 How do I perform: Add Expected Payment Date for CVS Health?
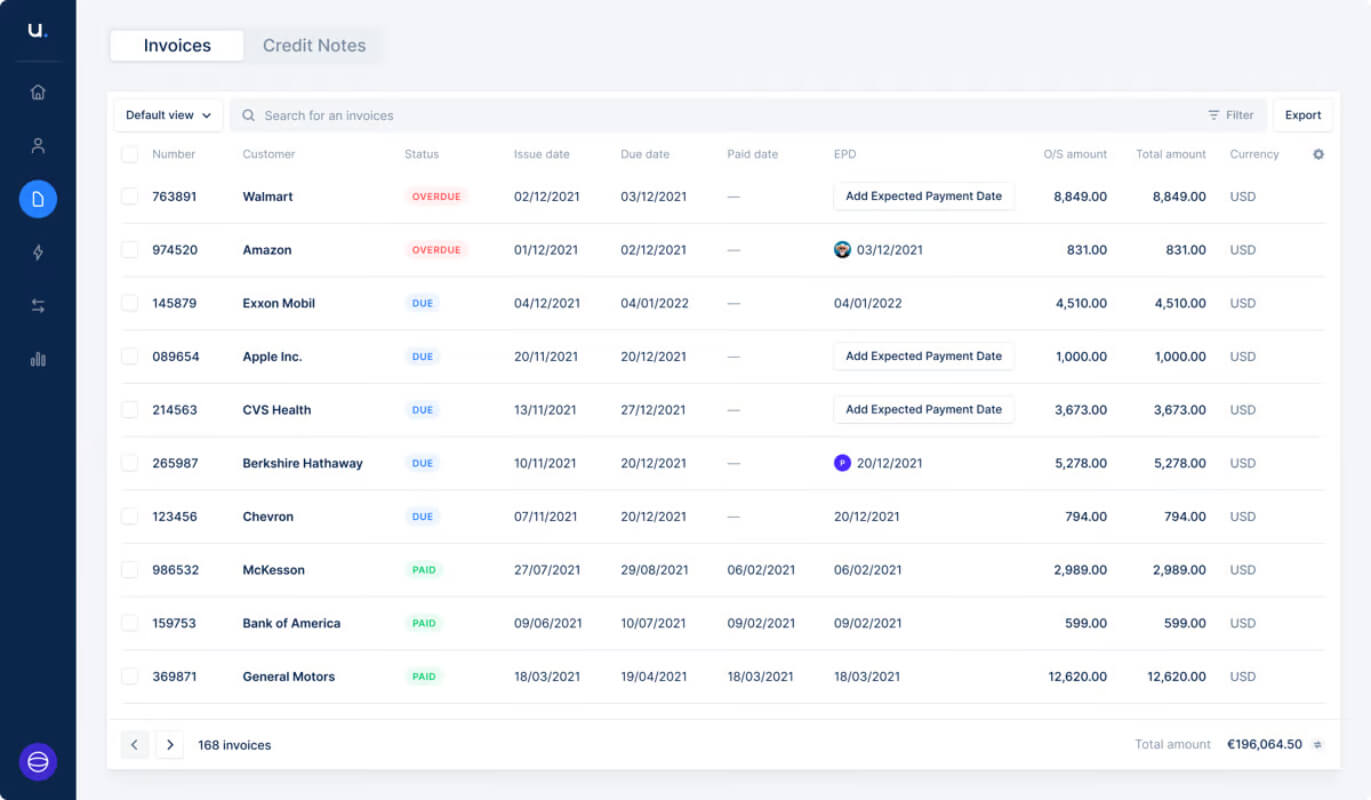pyautogui.click(x=924, y=410)
